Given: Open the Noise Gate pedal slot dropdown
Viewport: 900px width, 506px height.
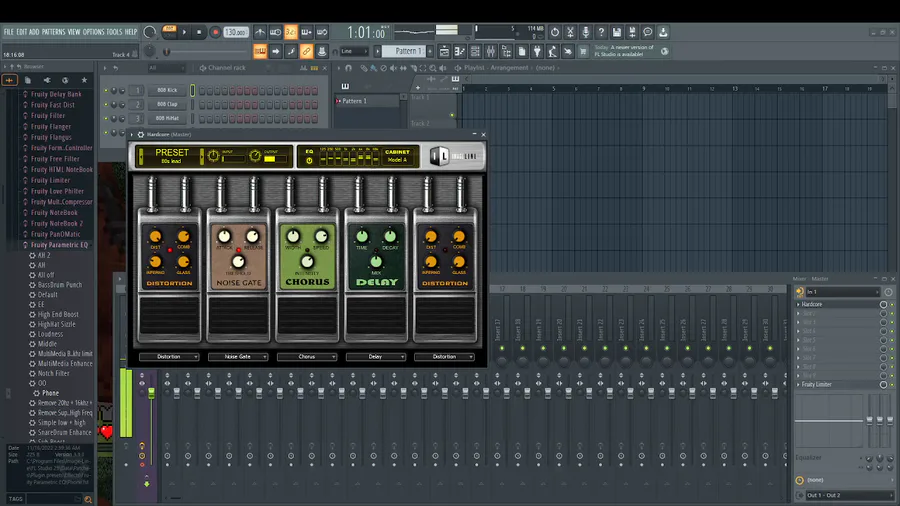Looking at the screenshot, I should pos(238,357).
